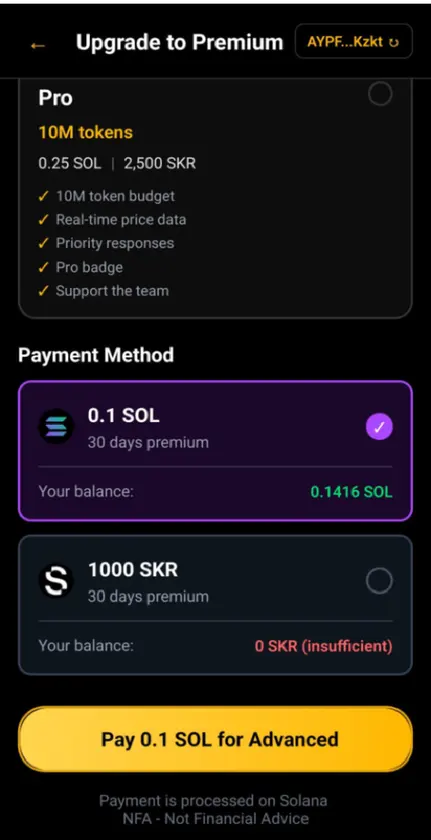Click checkmark beside Pro badge
Screen dimensions: 431x840
pyautogui.click(x=43, y=267)
